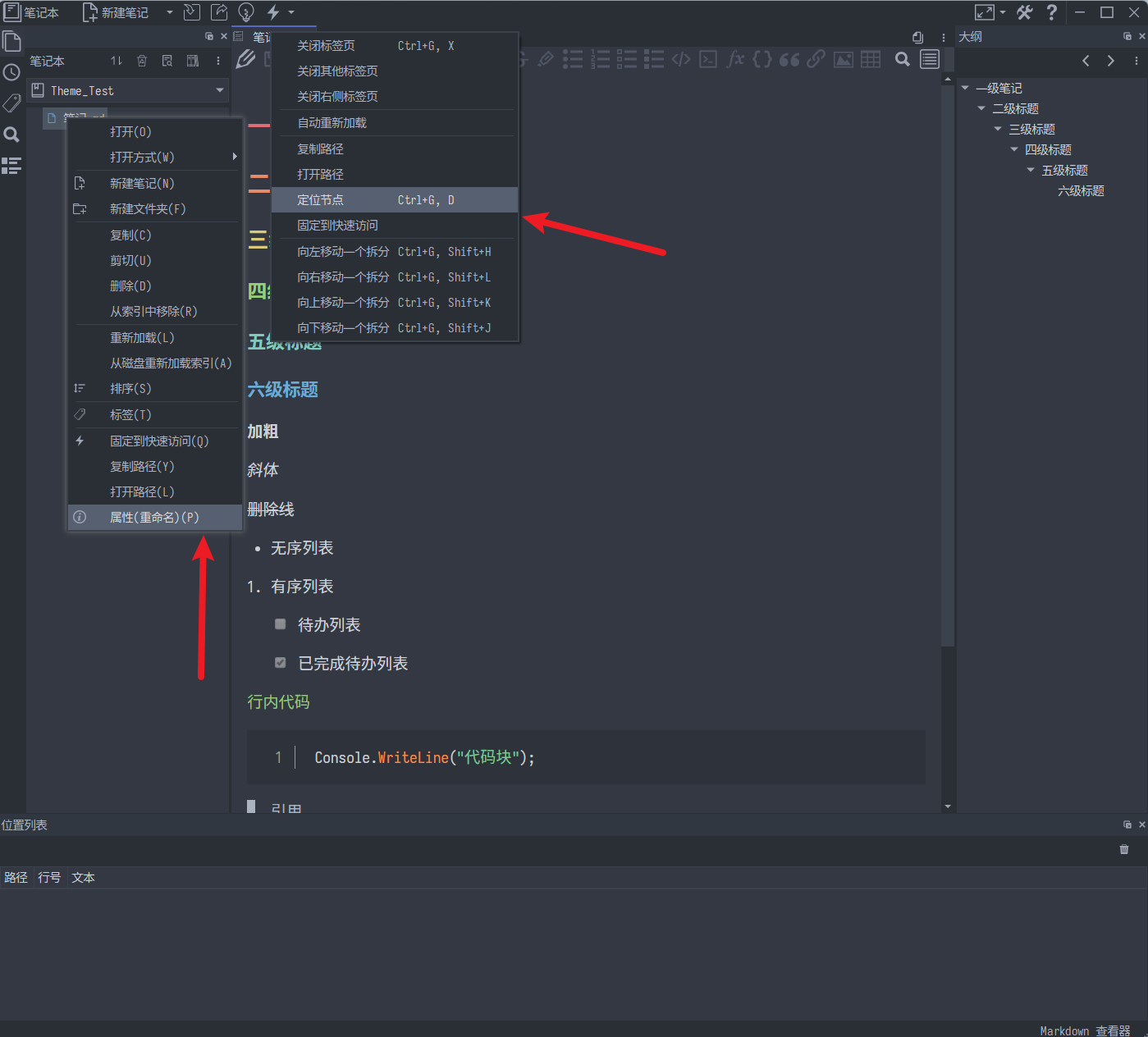This screenshot has width=1148, height=1037.
Task: Open the search panel in left sidebar
Action: coord(11,135)
